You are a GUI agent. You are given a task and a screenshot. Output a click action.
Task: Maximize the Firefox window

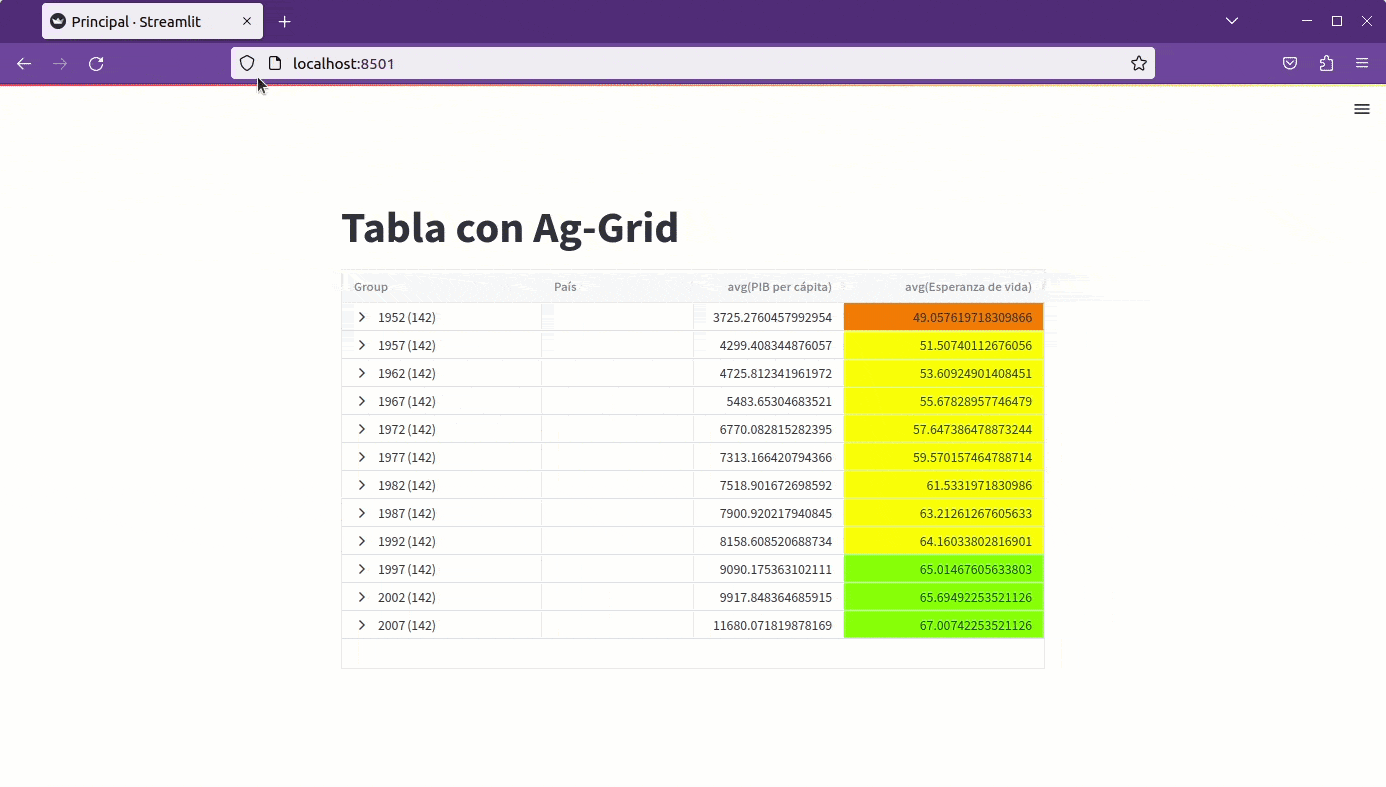1337,21
